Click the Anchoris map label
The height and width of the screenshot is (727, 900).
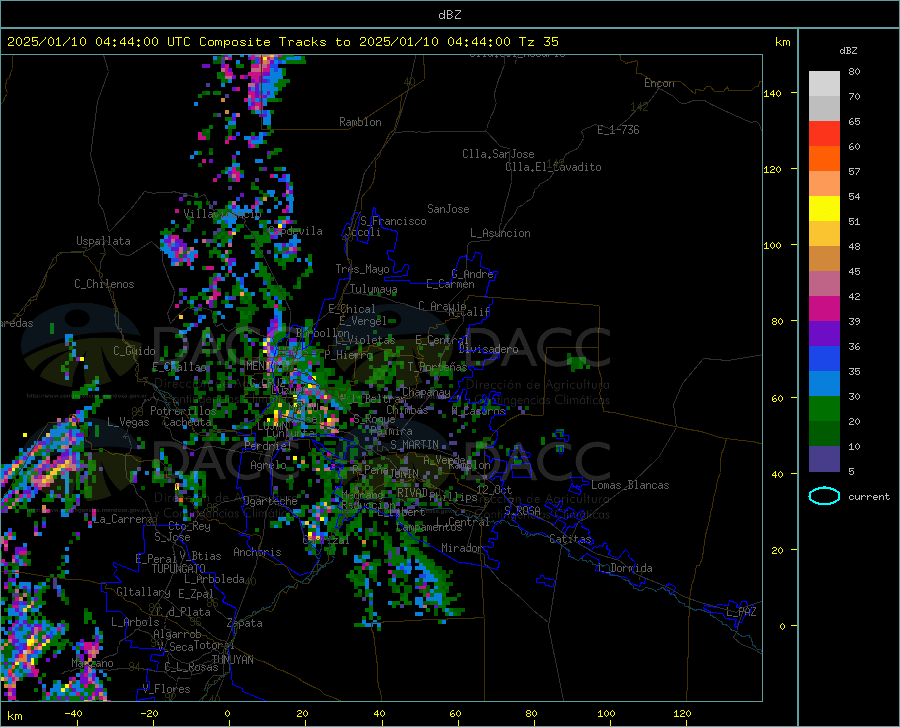point(257,552)
